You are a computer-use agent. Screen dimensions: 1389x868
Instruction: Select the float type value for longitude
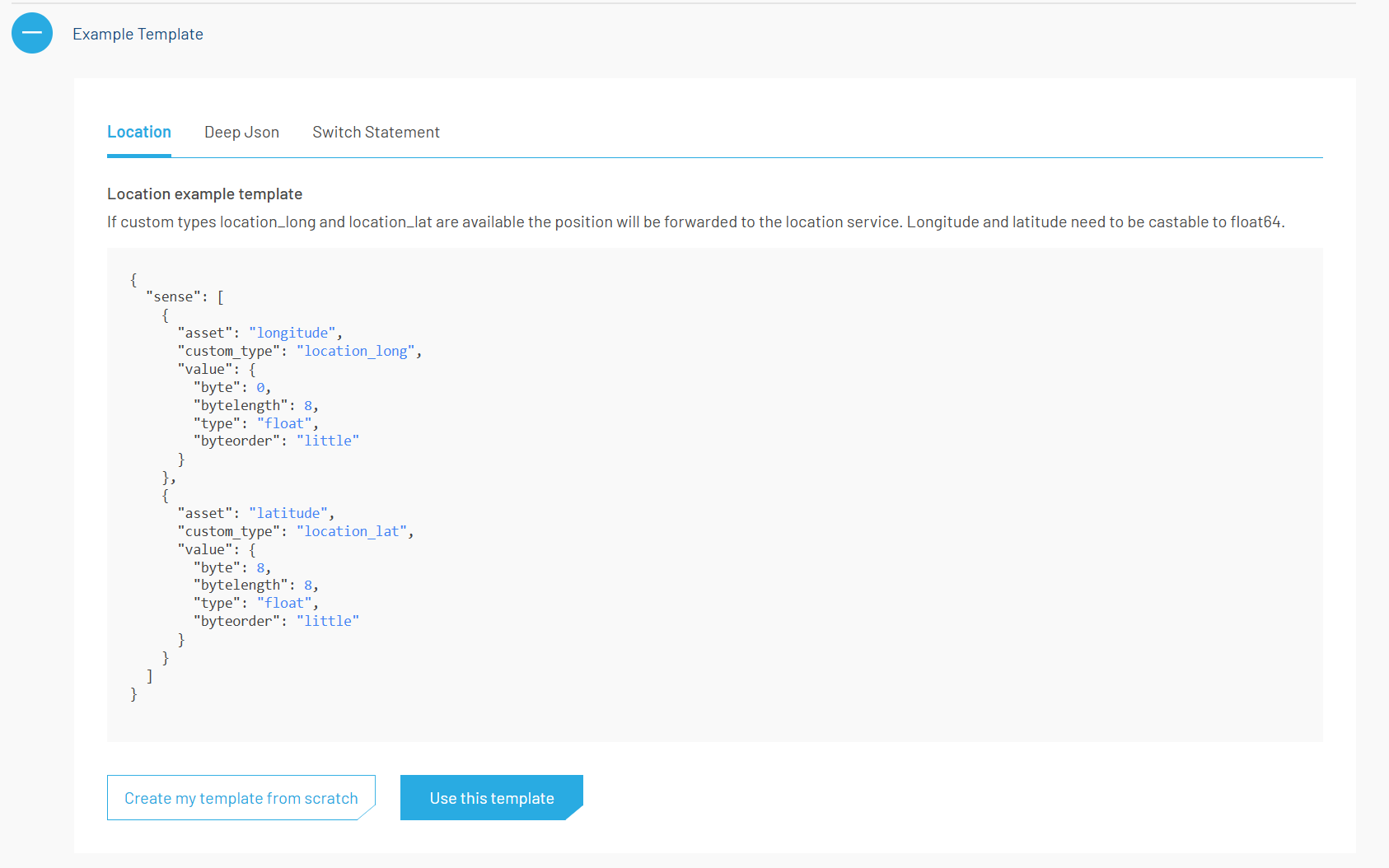tap(284, 422)
